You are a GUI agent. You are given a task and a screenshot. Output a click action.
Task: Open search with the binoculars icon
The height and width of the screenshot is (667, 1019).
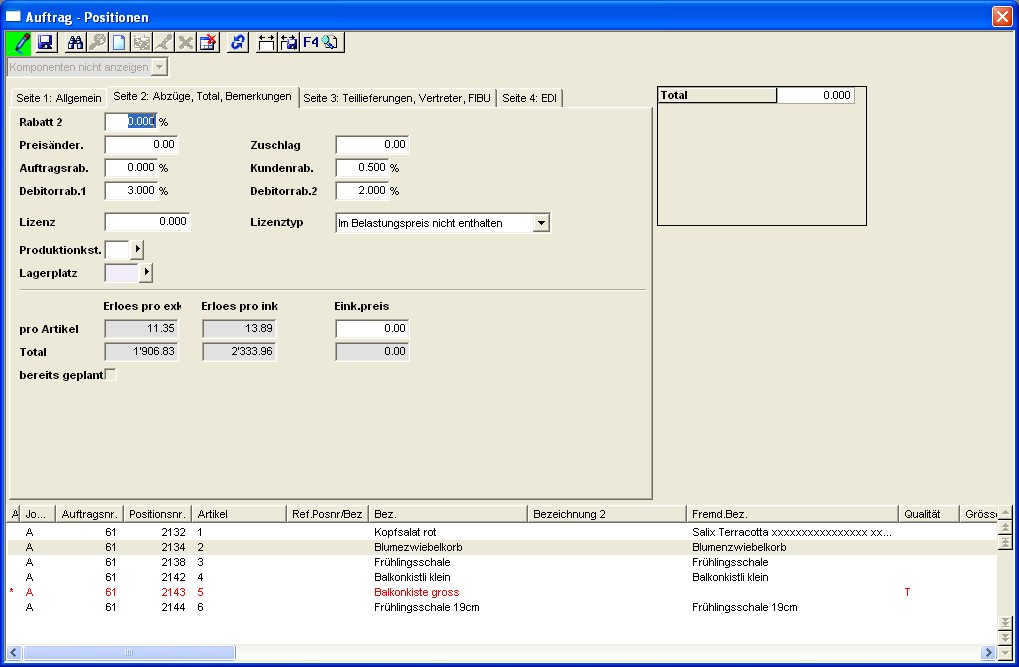click(75, 43)
